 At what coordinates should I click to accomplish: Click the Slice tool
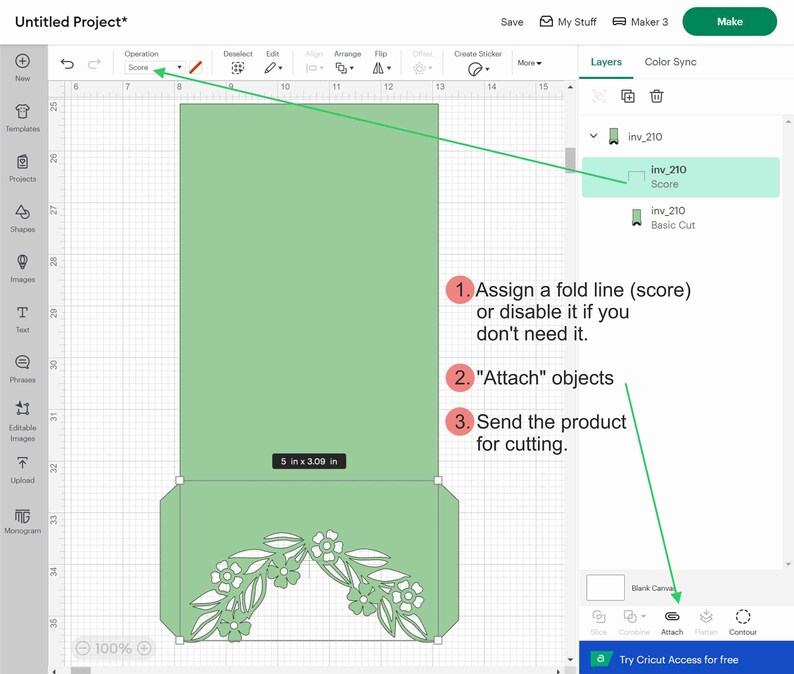(x=599, y=622)
